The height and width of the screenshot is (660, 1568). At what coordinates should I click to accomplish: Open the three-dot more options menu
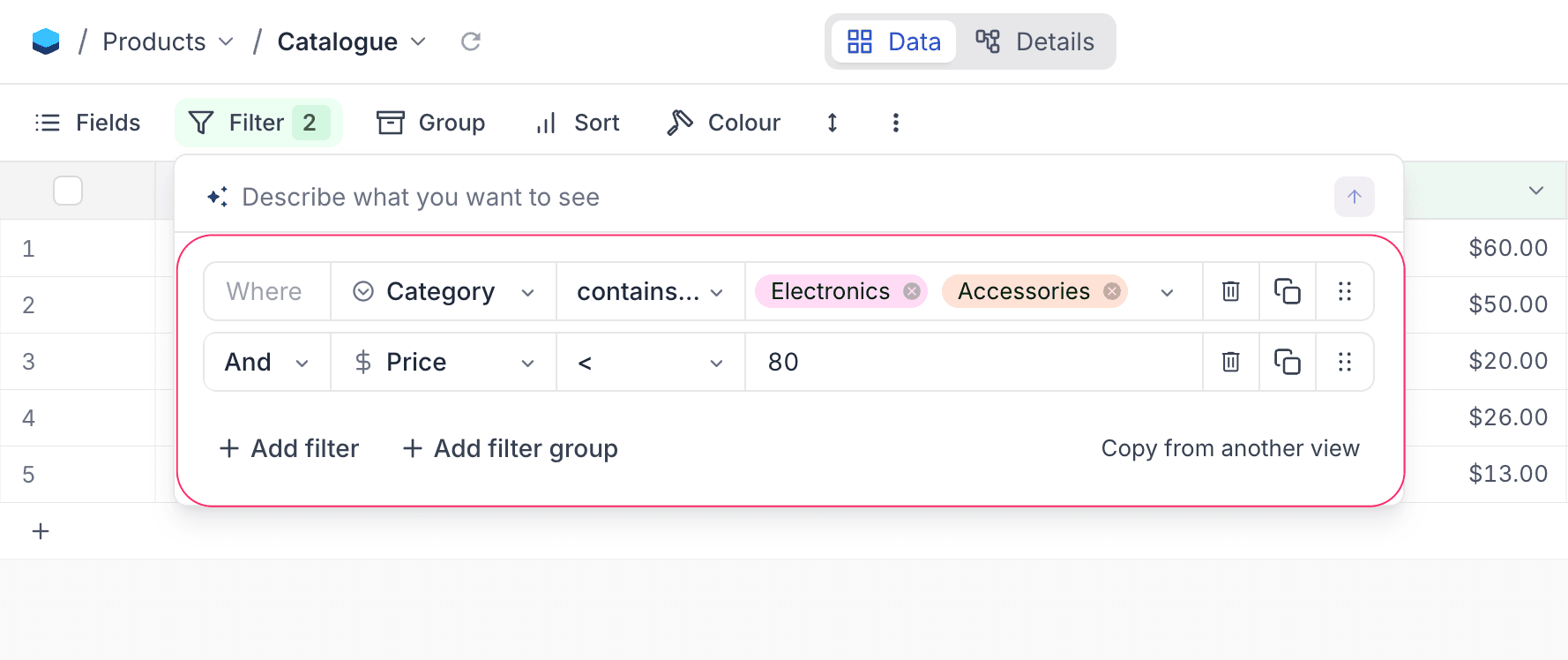pyautogui.click(x=895, y=123)
